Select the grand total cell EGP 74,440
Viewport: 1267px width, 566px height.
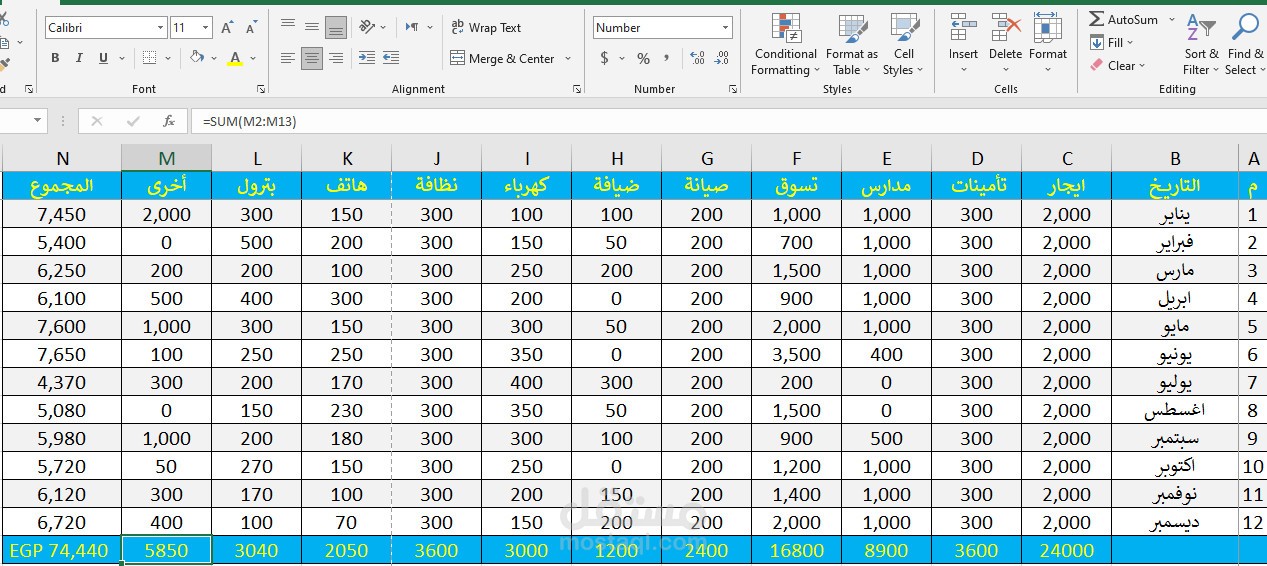pos(62,550)
